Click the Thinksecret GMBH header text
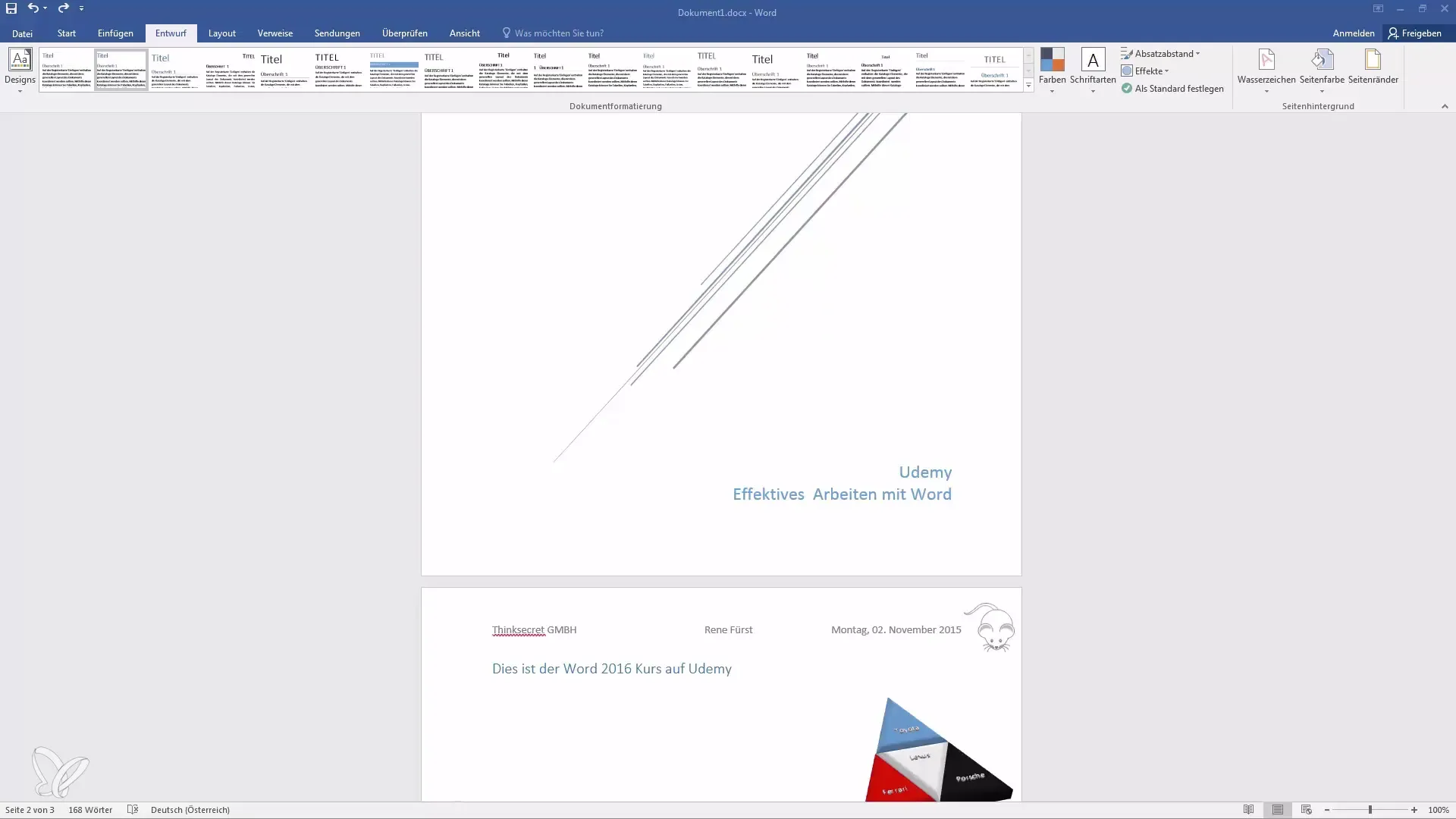 [x=535, y=630]
